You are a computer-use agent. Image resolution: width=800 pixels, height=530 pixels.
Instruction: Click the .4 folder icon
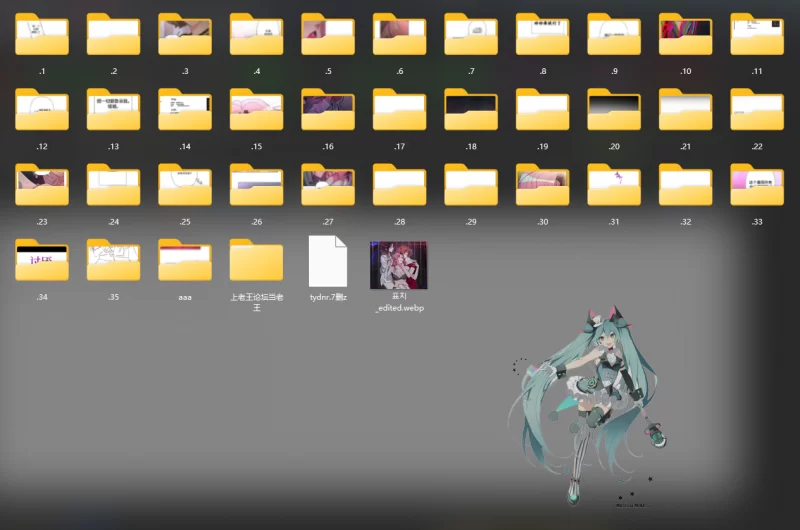click(256, 34)
